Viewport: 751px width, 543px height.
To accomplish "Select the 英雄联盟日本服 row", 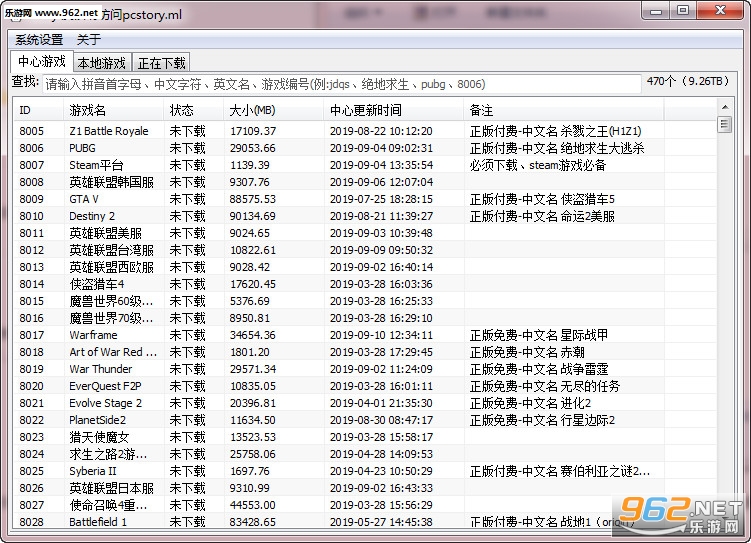I will click(x=365, y=488).
